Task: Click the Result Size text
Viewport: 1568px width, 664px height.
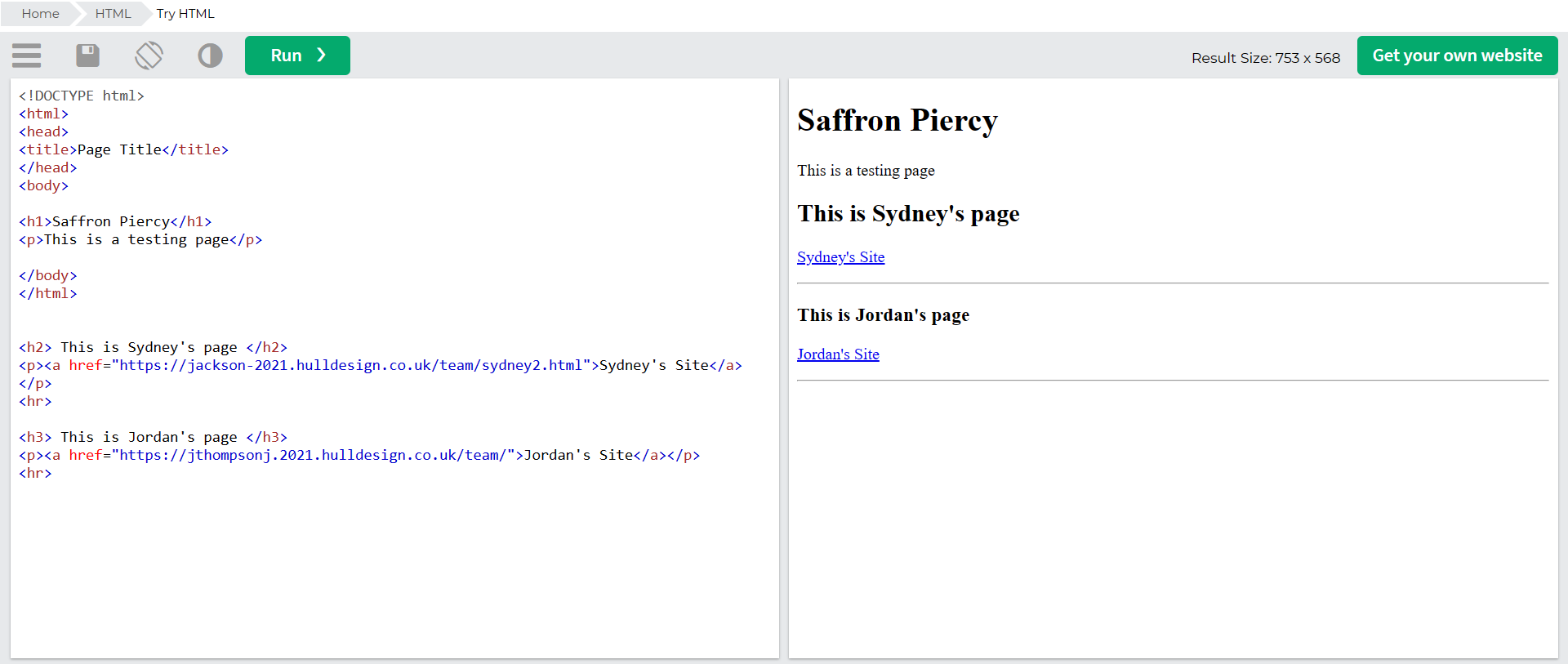Action: click(1265, 58)
